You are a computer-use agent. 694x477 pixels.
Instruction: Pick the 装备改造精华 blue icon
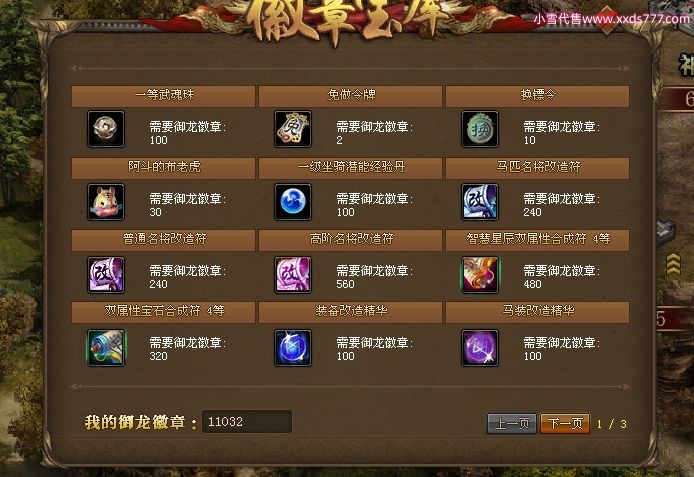[293, 348]
